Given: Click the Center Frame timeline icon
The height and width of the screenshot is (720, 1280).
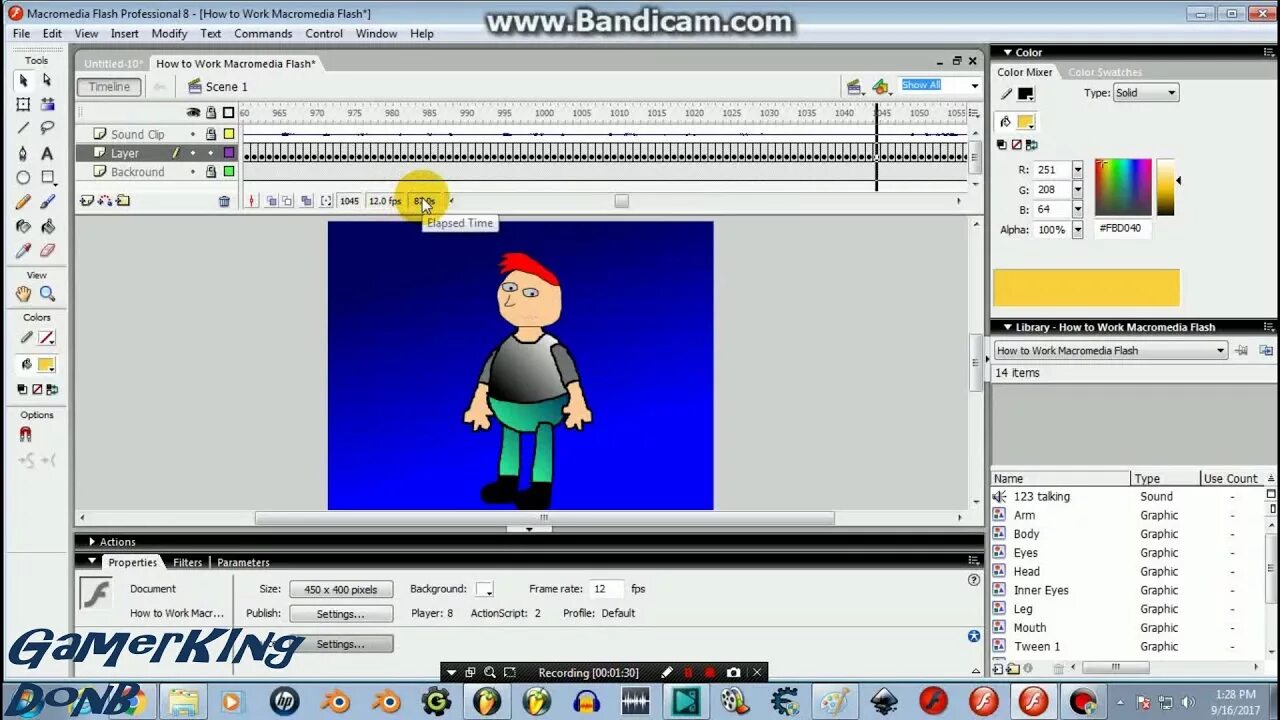Looking at the screenshot, I should coord(252,201).
